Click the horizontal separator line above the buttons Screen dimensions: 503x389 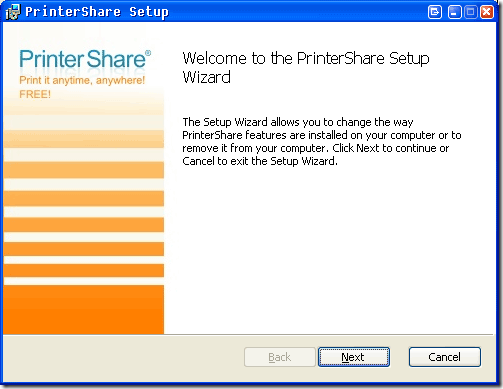coord(248,334)
